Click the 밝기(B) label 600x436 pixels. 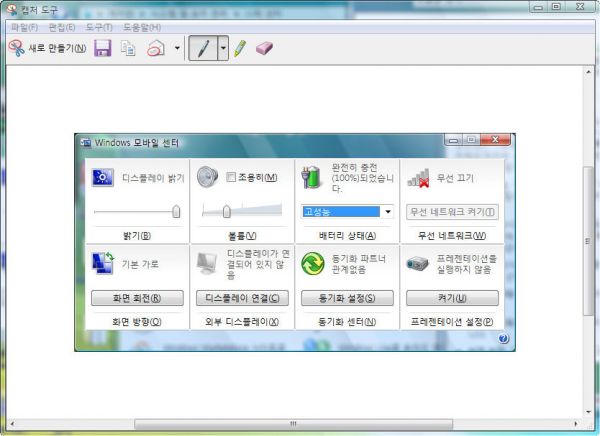[137, 236]
